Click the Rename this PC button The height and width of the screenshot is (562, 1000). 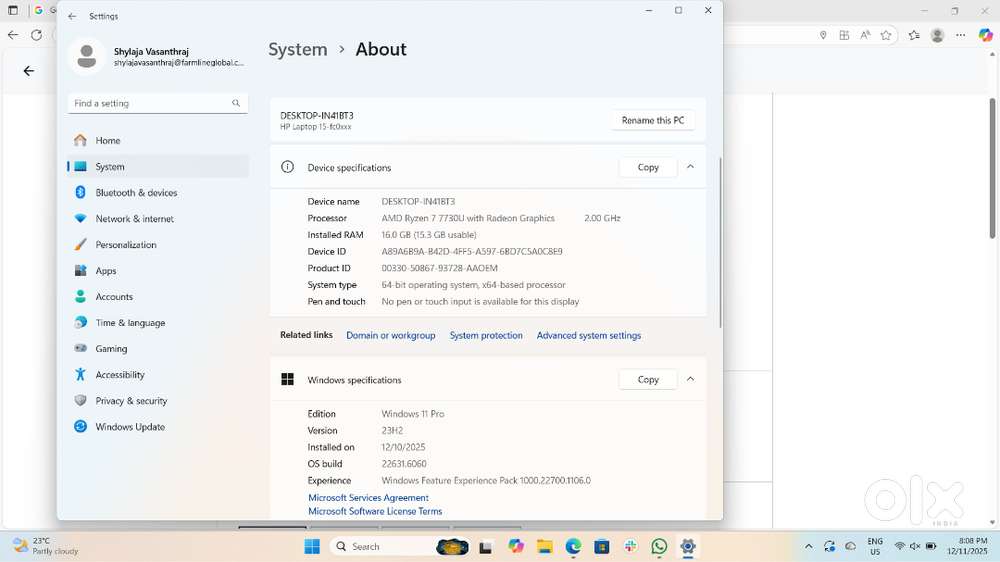click(x=653, y=120)
